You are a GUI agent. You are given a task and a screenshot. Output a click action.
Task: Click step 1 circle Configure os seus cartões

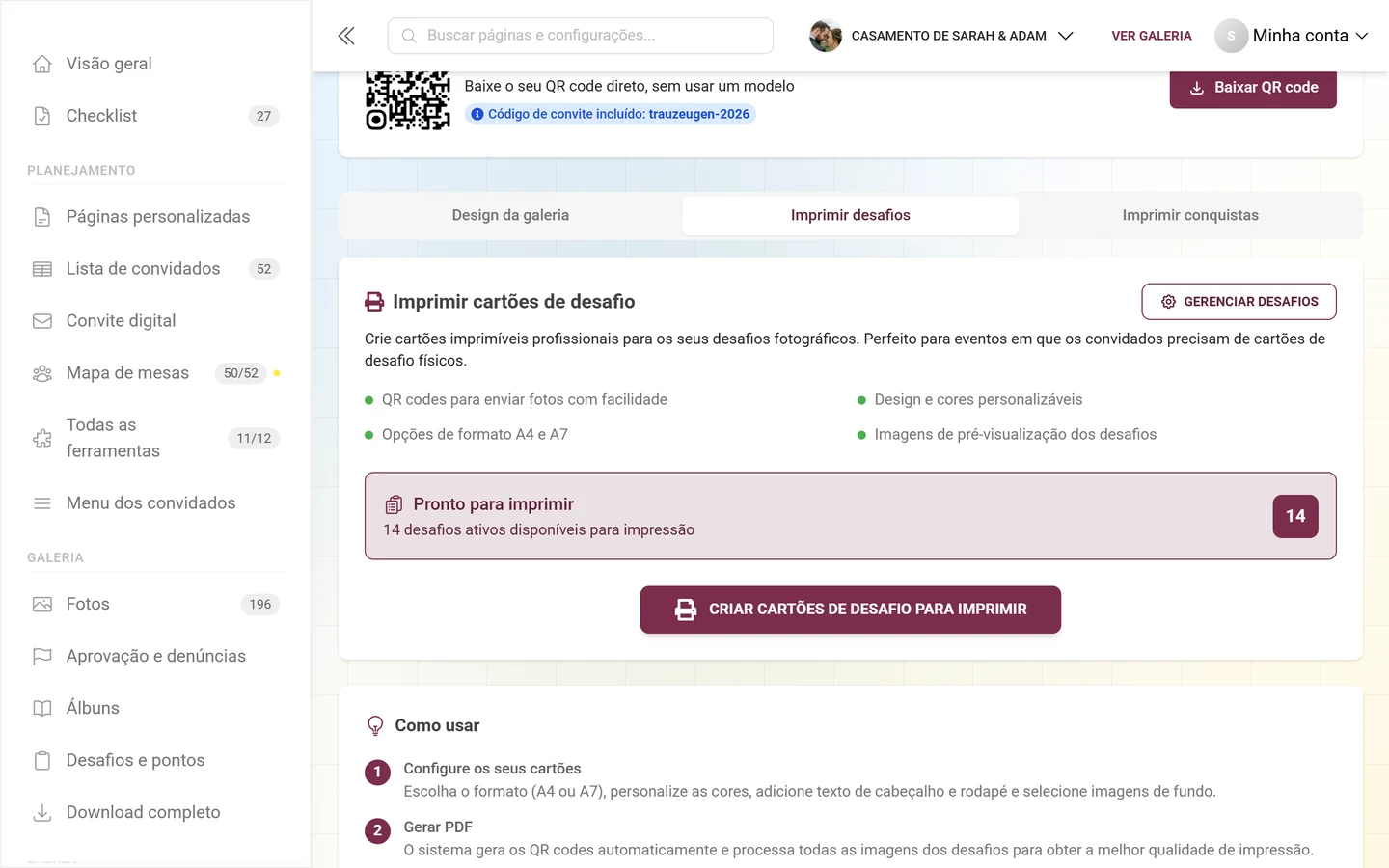click(x=377, y=773)
